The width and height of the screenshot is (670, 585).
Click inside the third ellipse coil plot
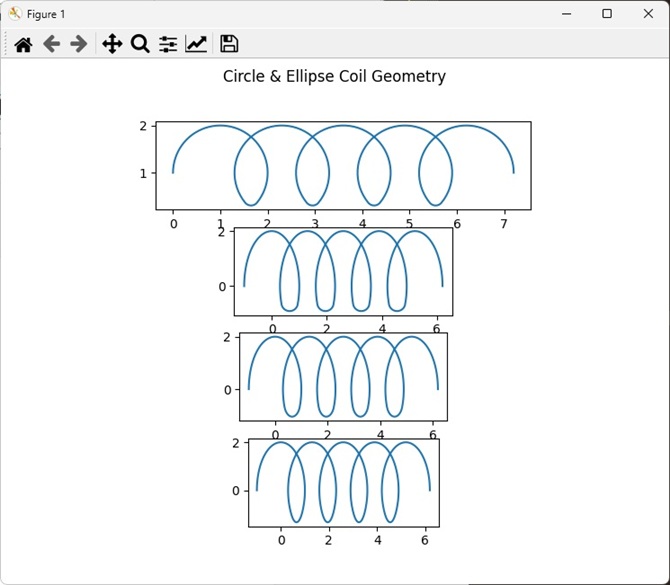coord(344,377)
